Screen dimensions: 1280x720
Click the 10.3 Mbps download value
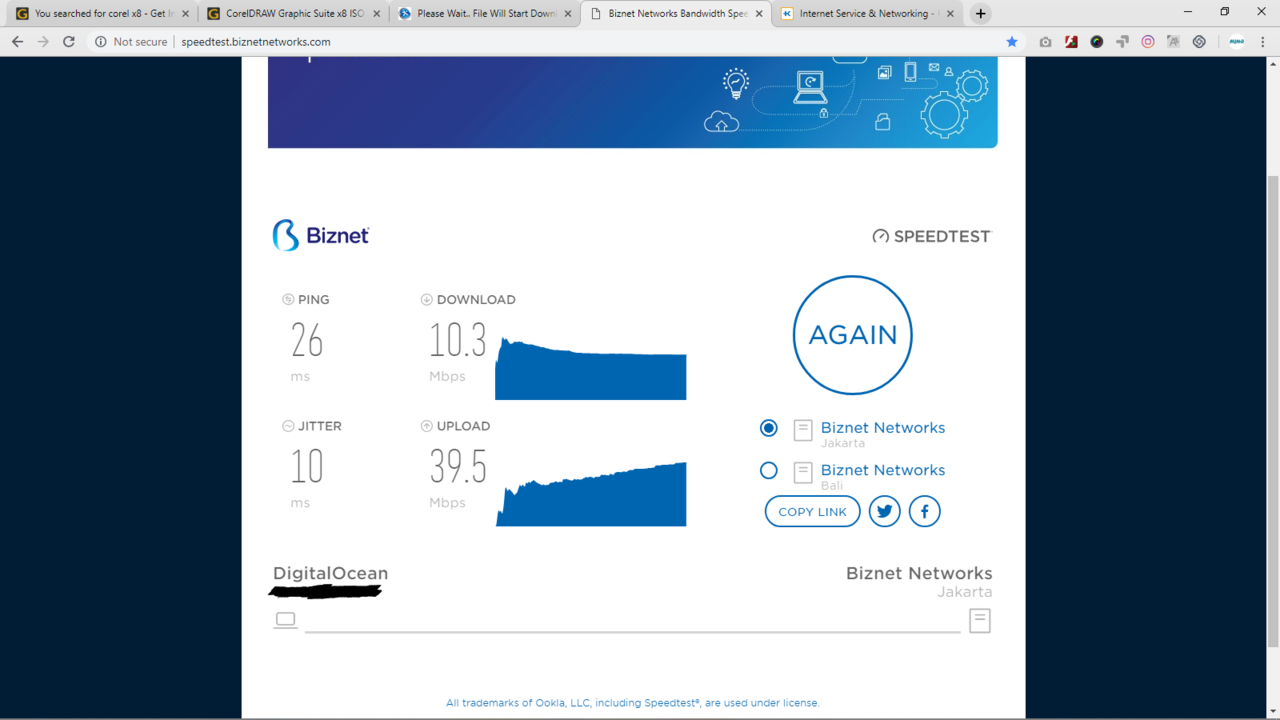pos(458,341)
